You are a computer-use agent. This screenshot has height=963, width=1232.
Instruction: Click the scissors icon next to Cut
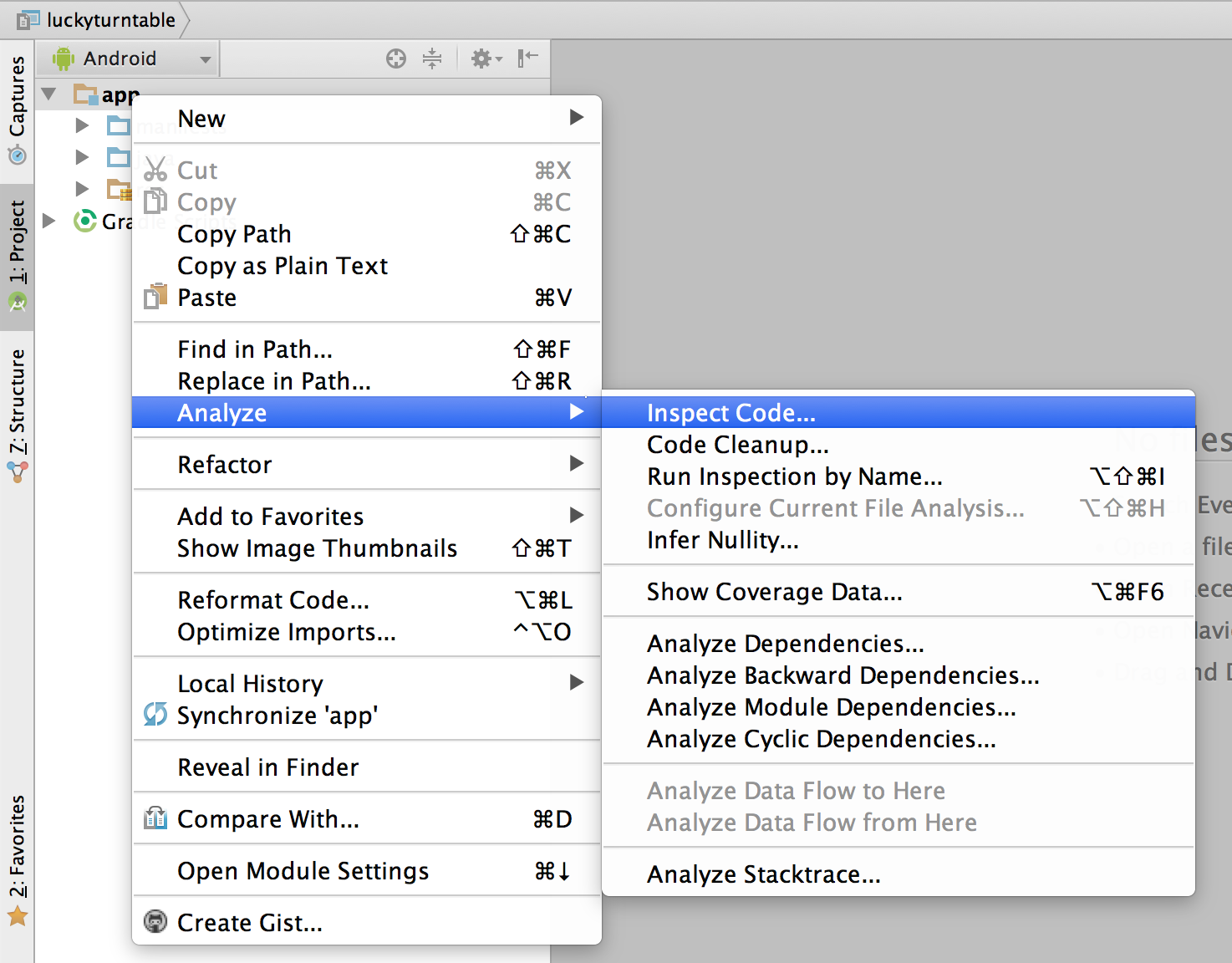click(155, 169)
